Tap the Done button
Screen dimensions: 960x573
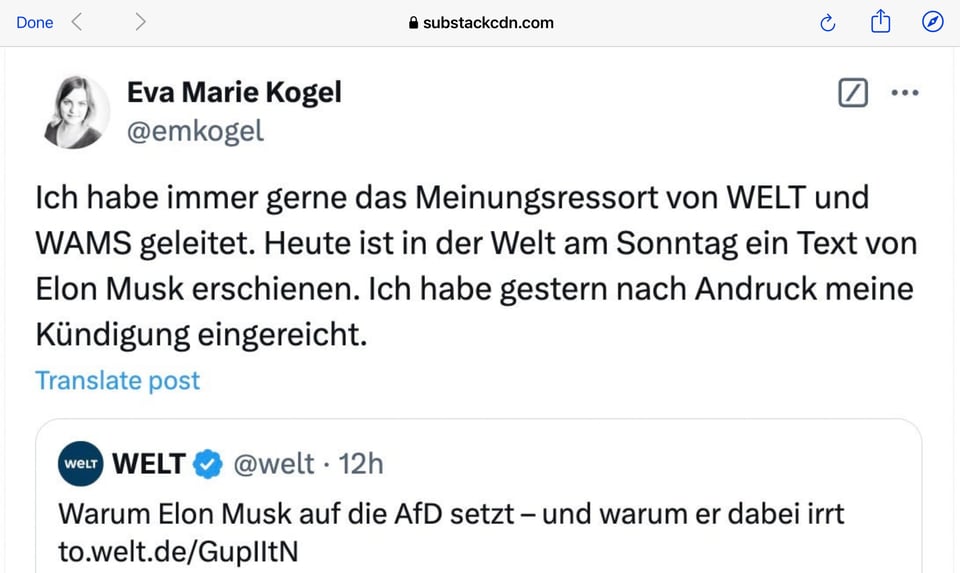click(34, 22)
